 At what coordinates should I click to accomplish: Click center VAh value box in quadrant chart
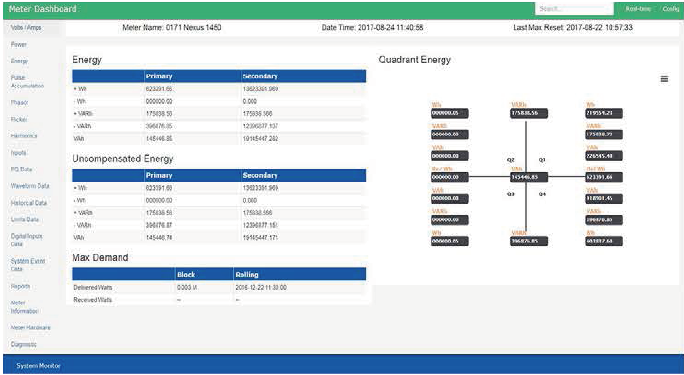coord(529,177)
